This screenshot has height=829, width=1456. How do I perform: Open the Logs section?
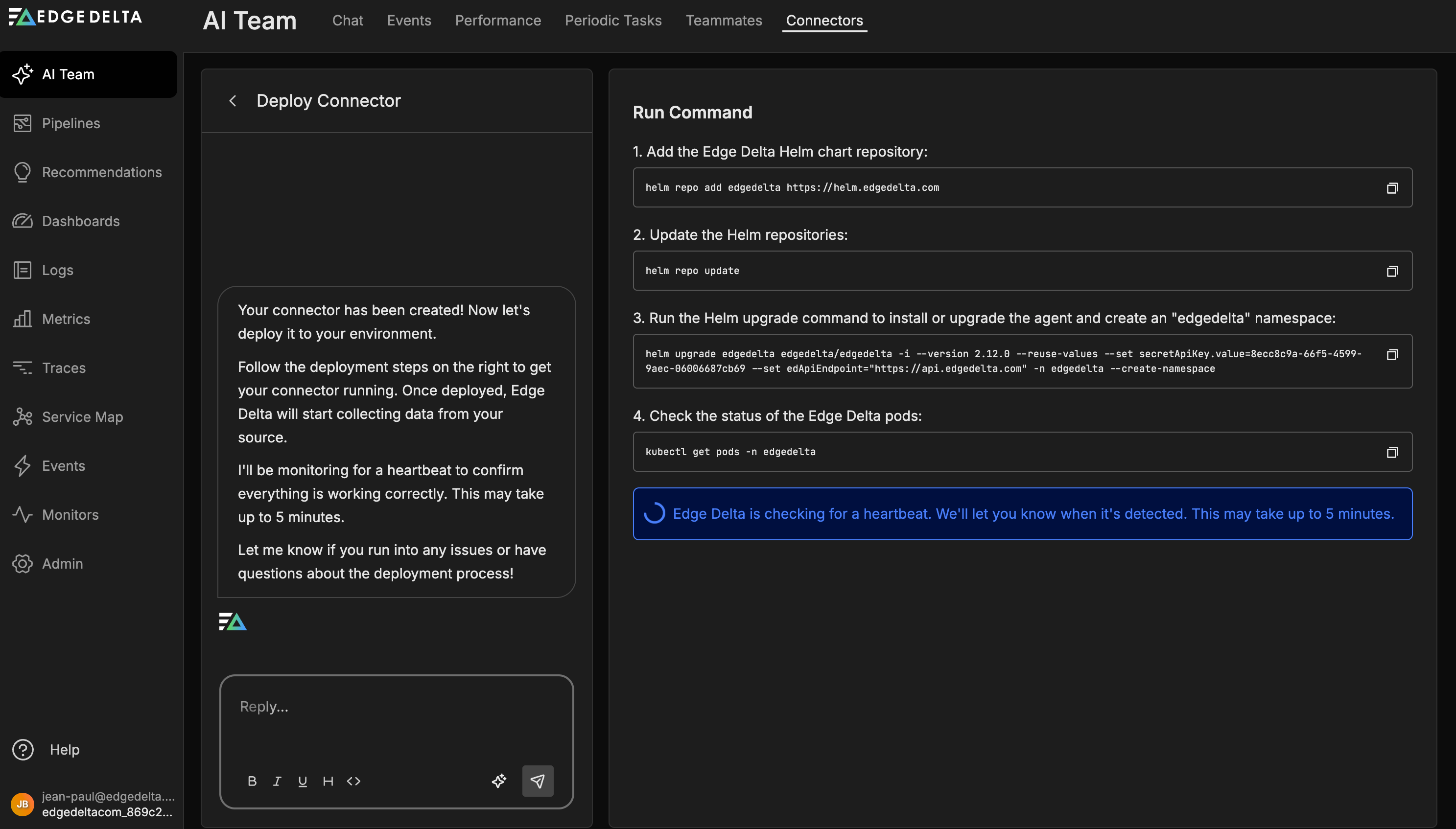[57, 270]
